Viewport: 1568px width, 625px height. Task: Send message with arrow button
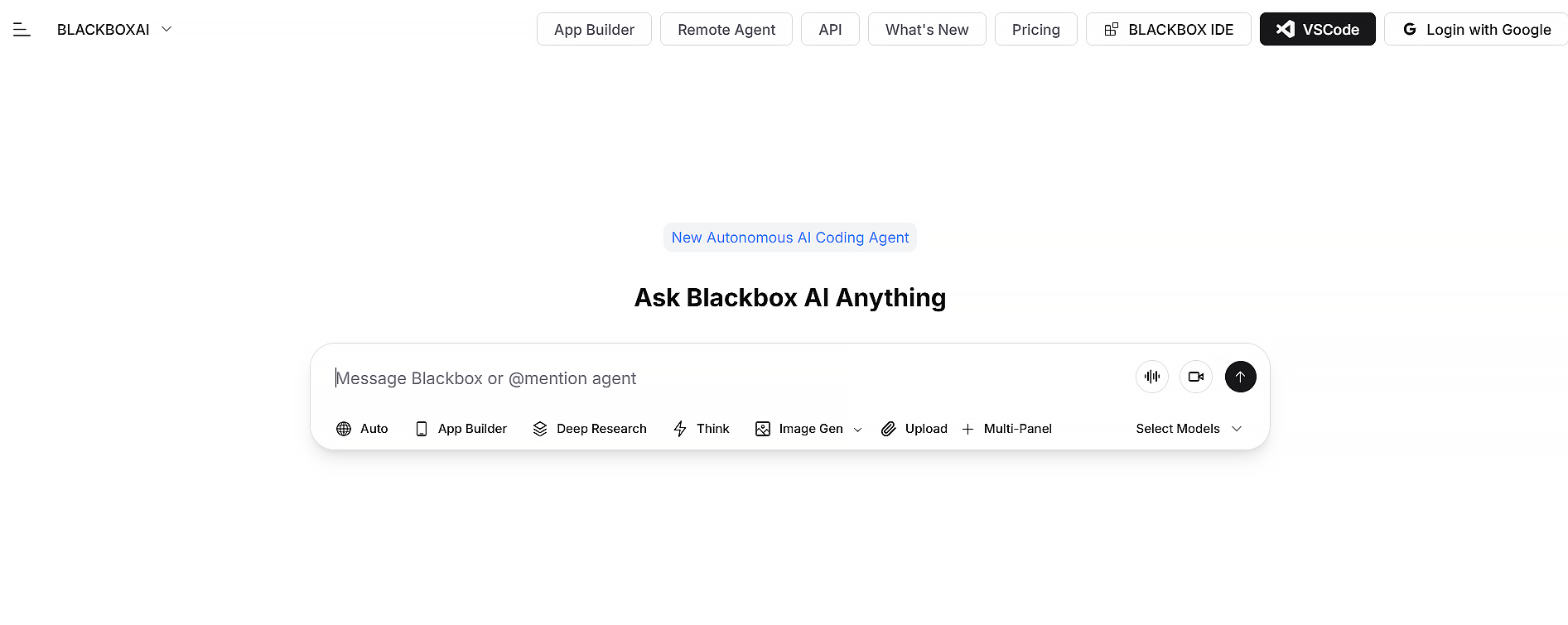[1240, 377]
